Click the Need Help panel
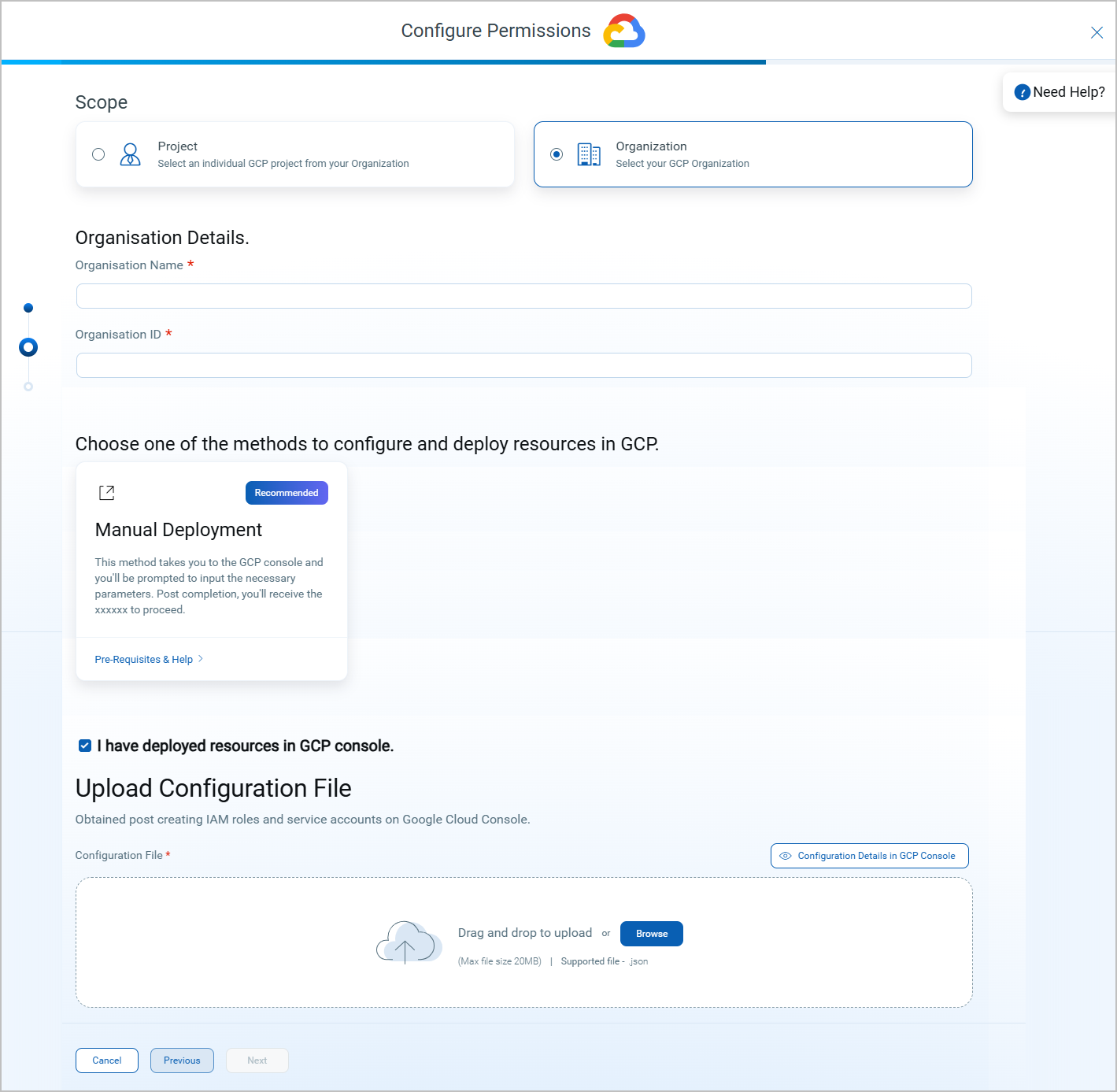Viewport: 1117px width, 1092px height. click(1059, 92)
